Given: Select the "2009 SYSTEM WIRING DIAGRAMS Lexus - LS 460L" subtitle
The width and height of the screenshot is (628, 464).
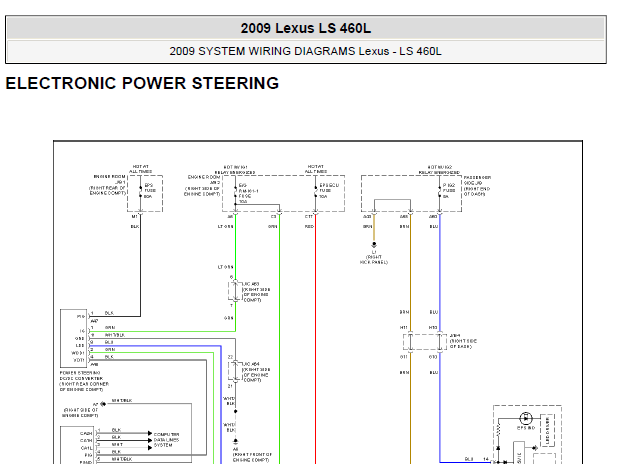Looking at the screenshot, I should pos(305,51).
